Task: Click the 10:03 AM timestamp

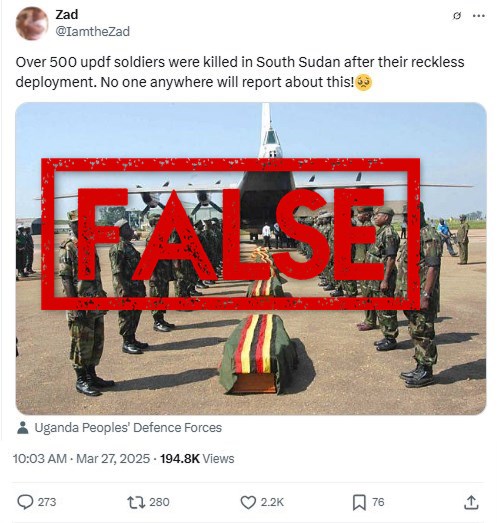Action: click(x=40, y=459)
